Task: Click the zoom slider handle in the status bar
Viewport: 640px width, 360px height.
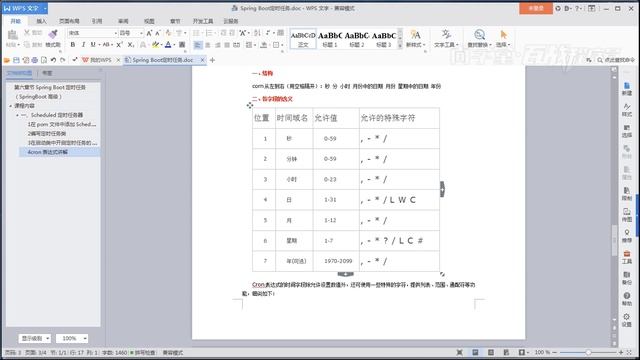Action: 588,352
